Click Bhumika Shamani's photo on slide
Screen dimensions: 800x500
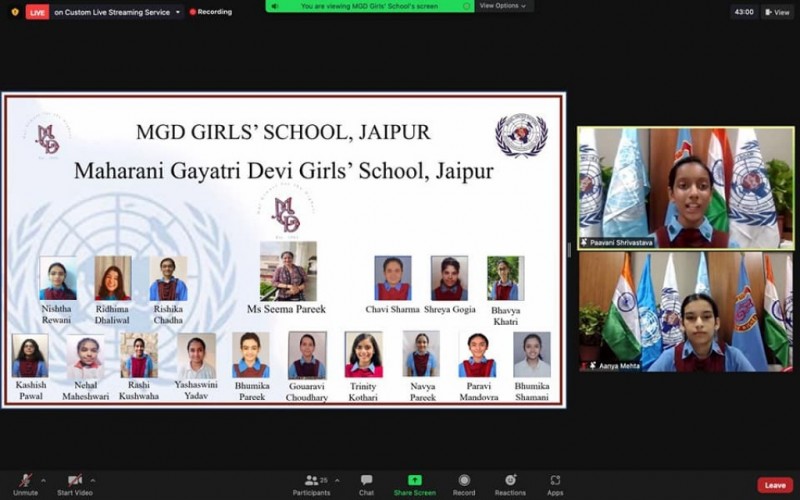click(532, 355)
